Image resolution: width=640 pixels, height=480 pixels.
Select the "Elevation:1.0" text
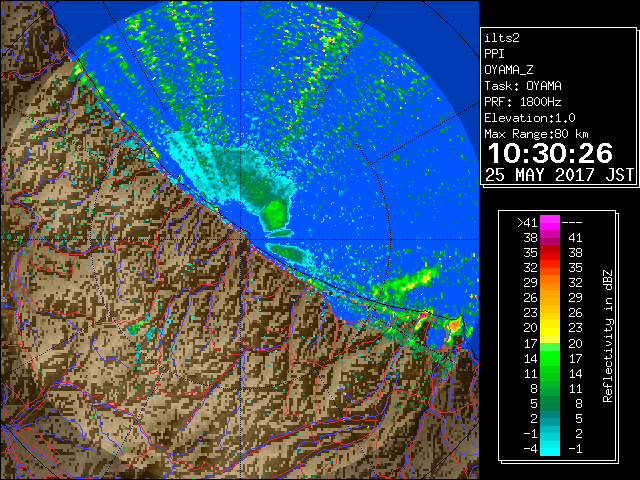click(530, 118)
